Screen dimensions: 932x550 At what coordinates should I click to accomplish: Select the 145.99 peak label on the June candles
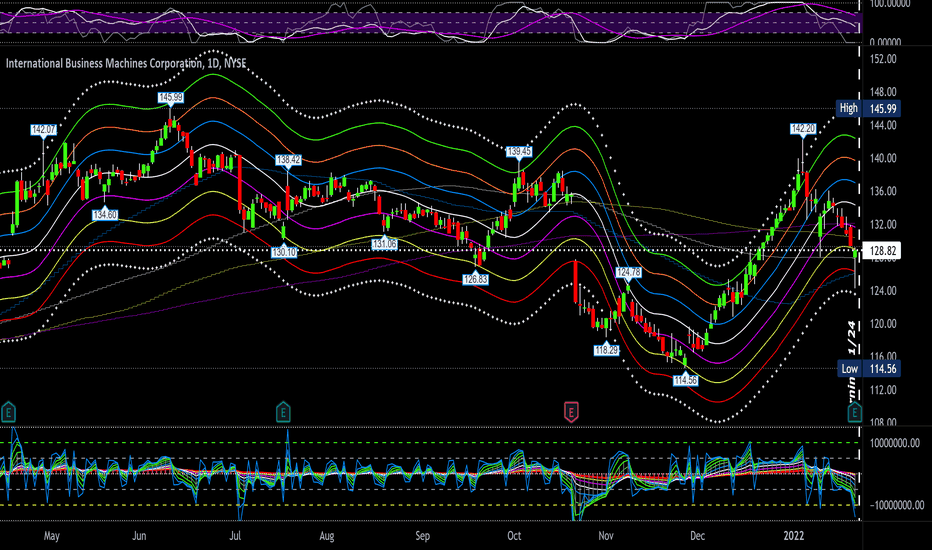click(171, 98)
